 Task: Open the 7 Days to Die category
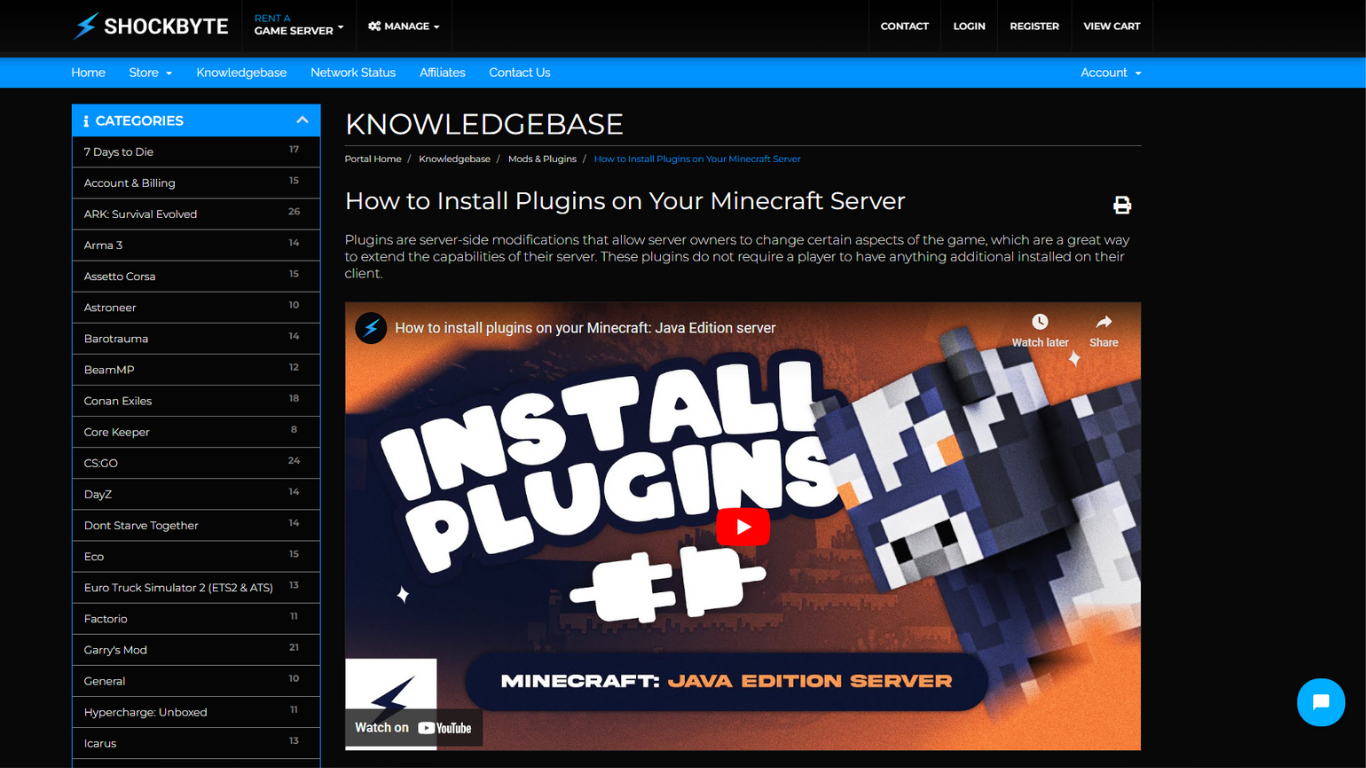click(x=196, y=152)
